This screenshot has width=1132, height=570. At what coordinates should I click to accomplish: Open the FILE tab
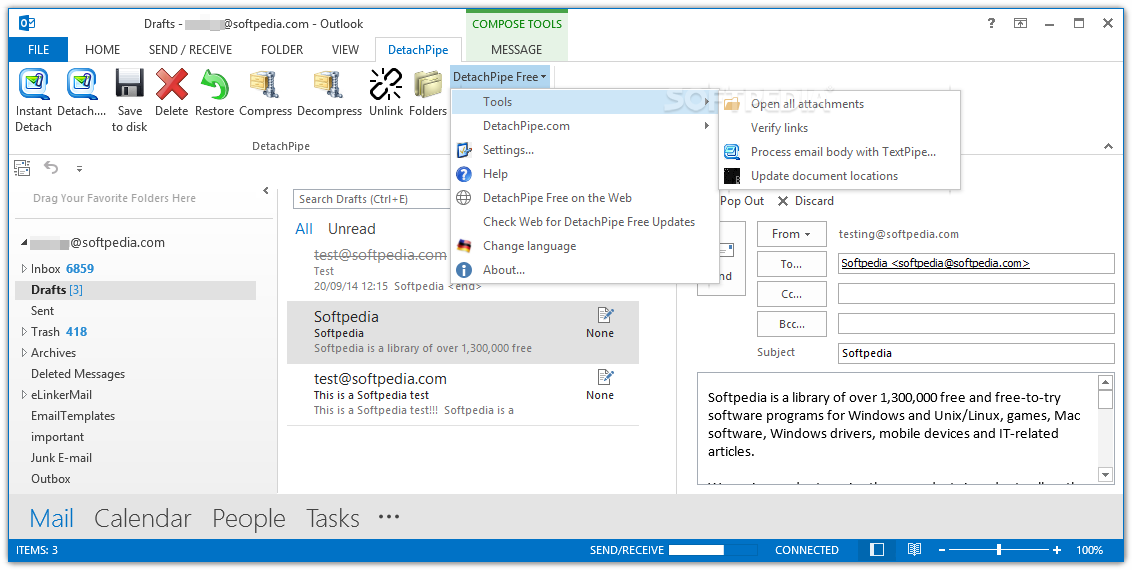coord(38,50)
